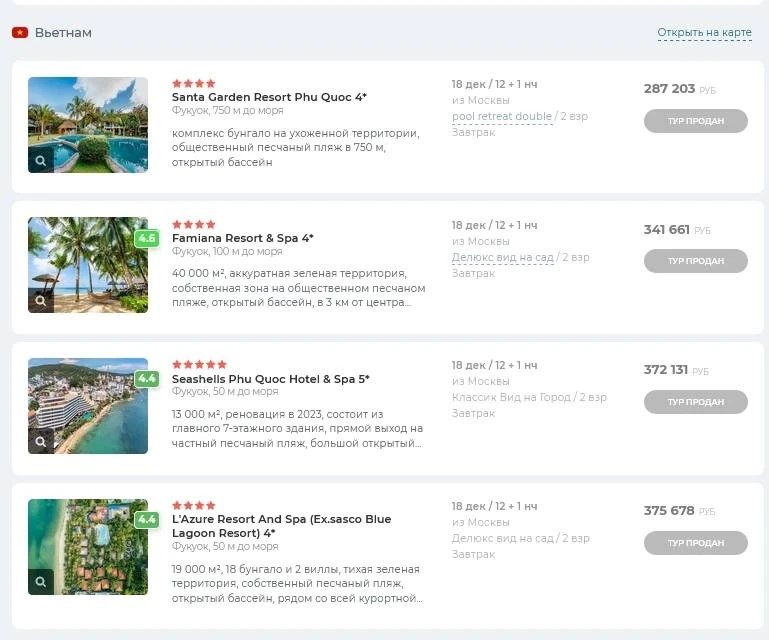Open Santa Garden Resort Phu Quoc title
The width and height of the screenshot is (769, 640).
[x=269, y=97]
